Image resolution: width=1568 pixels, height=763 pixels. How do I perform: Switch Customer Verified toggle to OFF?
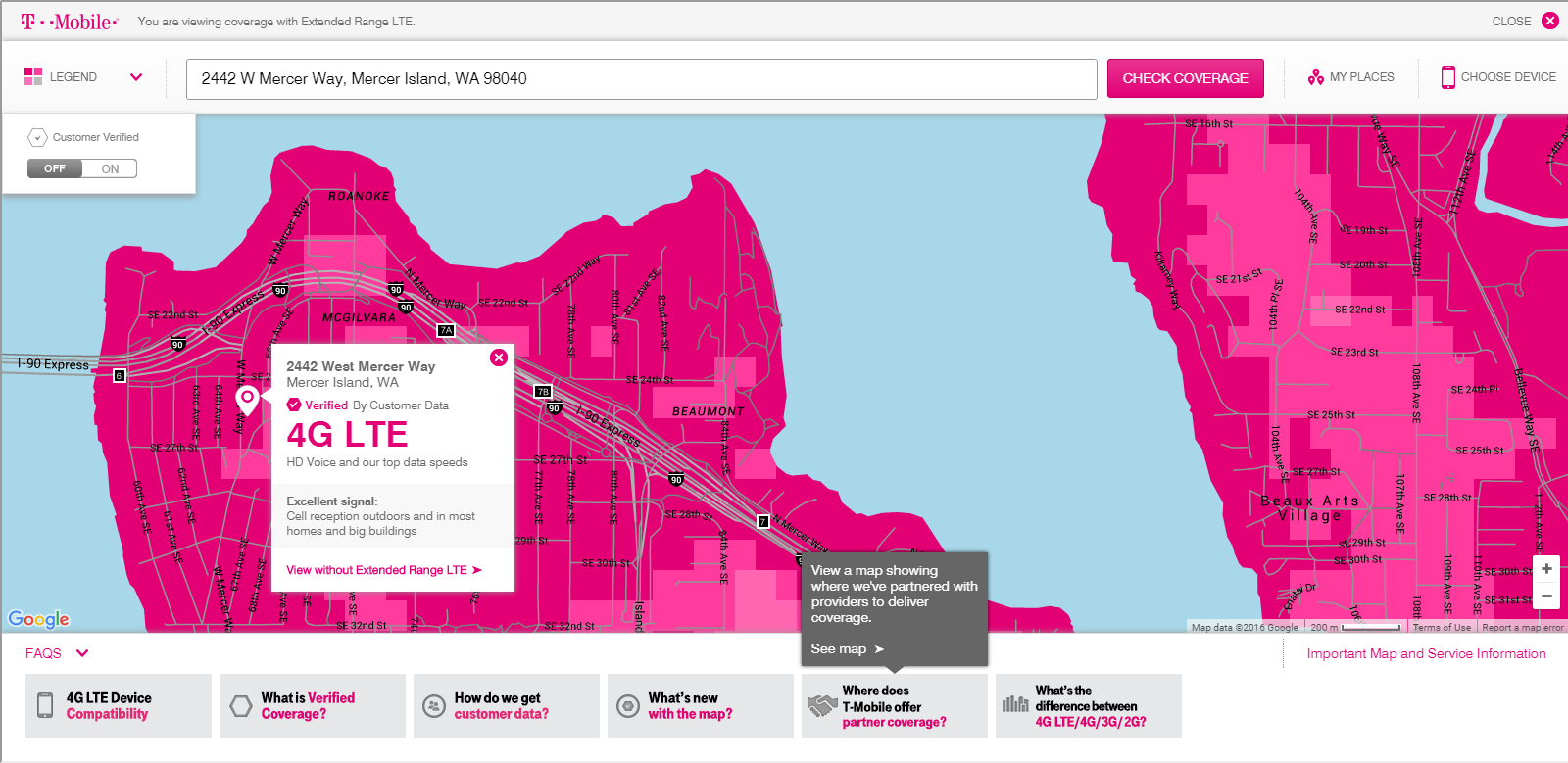tap(55, 168)
